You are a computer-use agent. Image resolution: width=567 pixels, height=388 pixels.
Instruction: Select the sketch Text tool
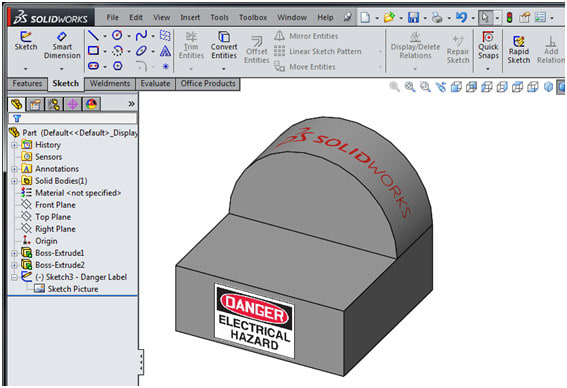165,51
